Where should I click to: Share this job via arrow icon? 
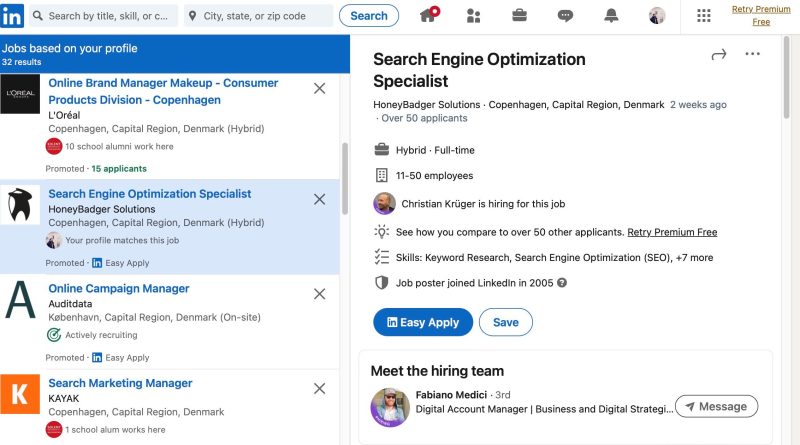718,54
